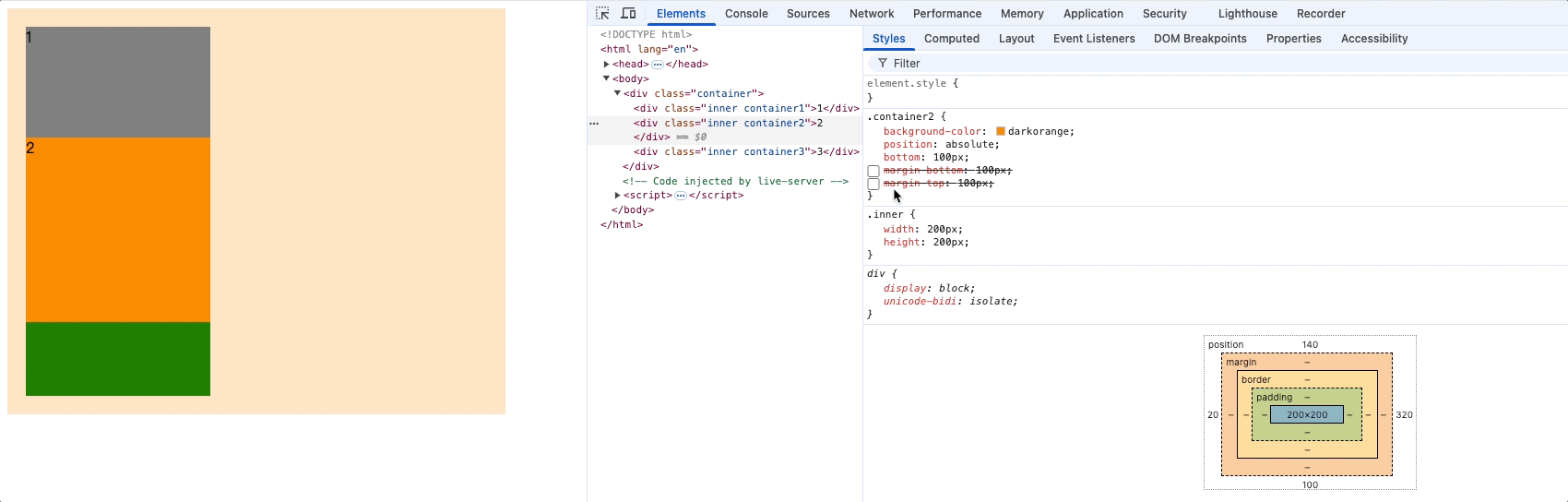Image resolution: width=1568 pixels, height=502 pixels.
Task: Open the Memory tab
Action: click(x=1022, y=13)
